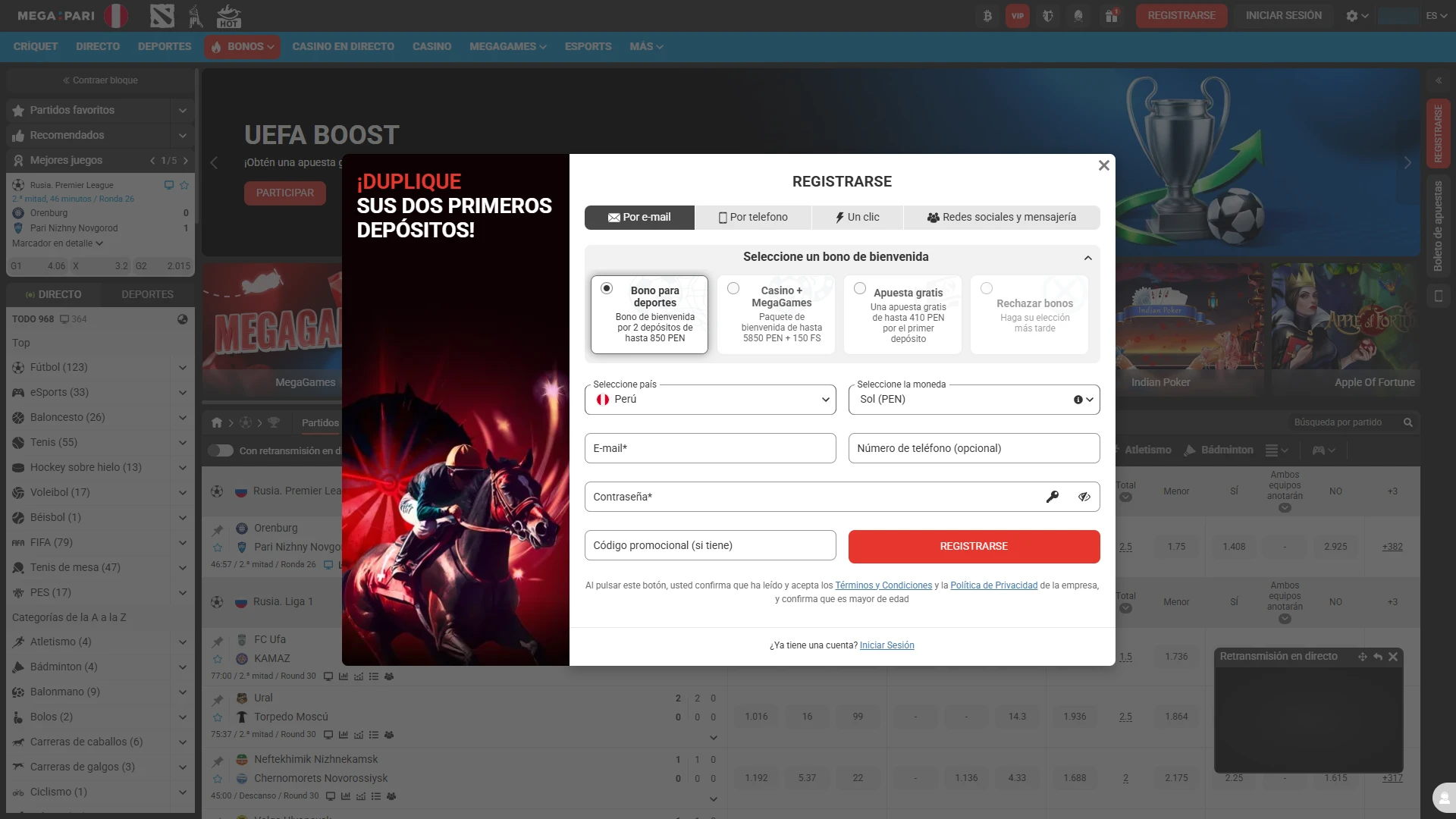This screenshot has width=1456, height=819.
Task: Type an email in the E-mail field
Action: [x=710, y=448]
